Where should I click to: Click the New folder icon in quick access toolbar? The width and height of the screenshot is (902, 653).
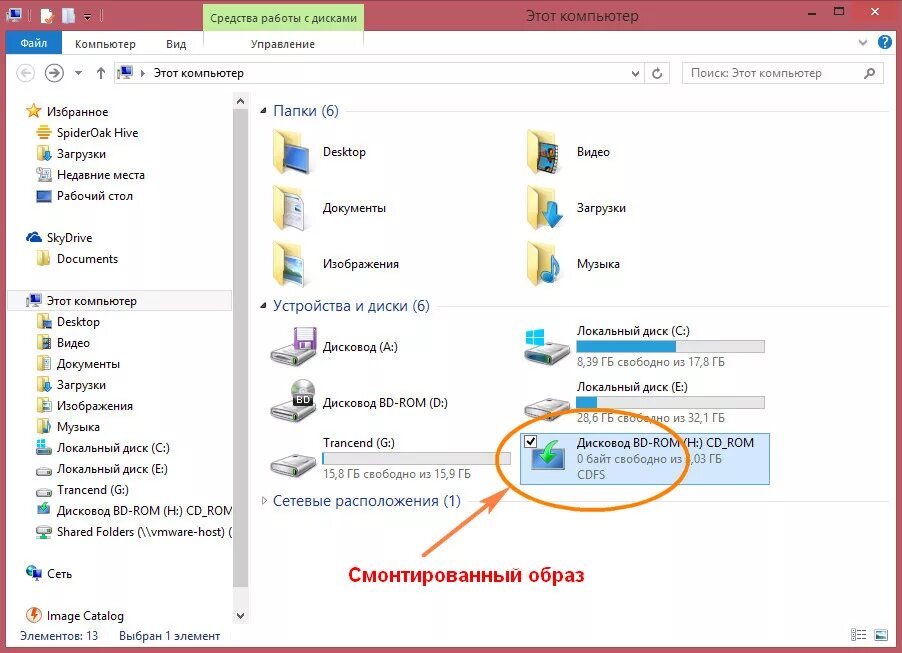68,16
